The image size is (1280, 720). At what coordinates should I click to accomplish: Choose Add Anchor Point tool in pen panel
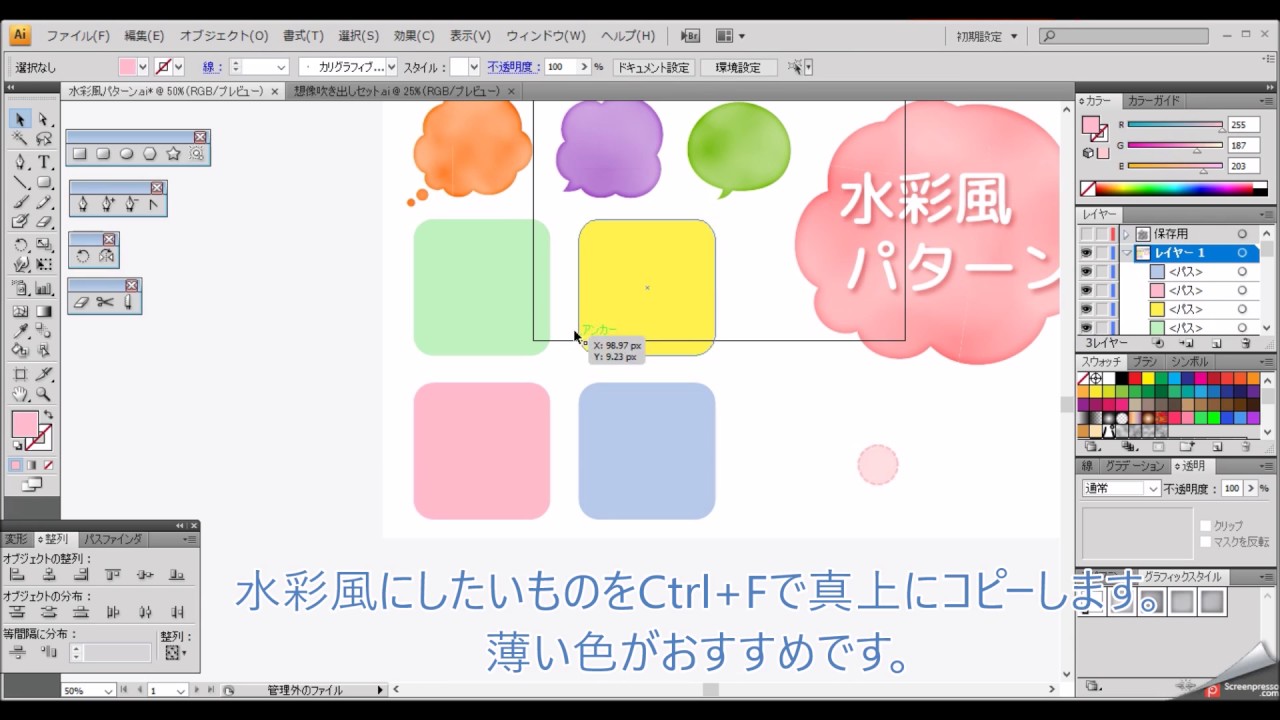pos(107,204)
